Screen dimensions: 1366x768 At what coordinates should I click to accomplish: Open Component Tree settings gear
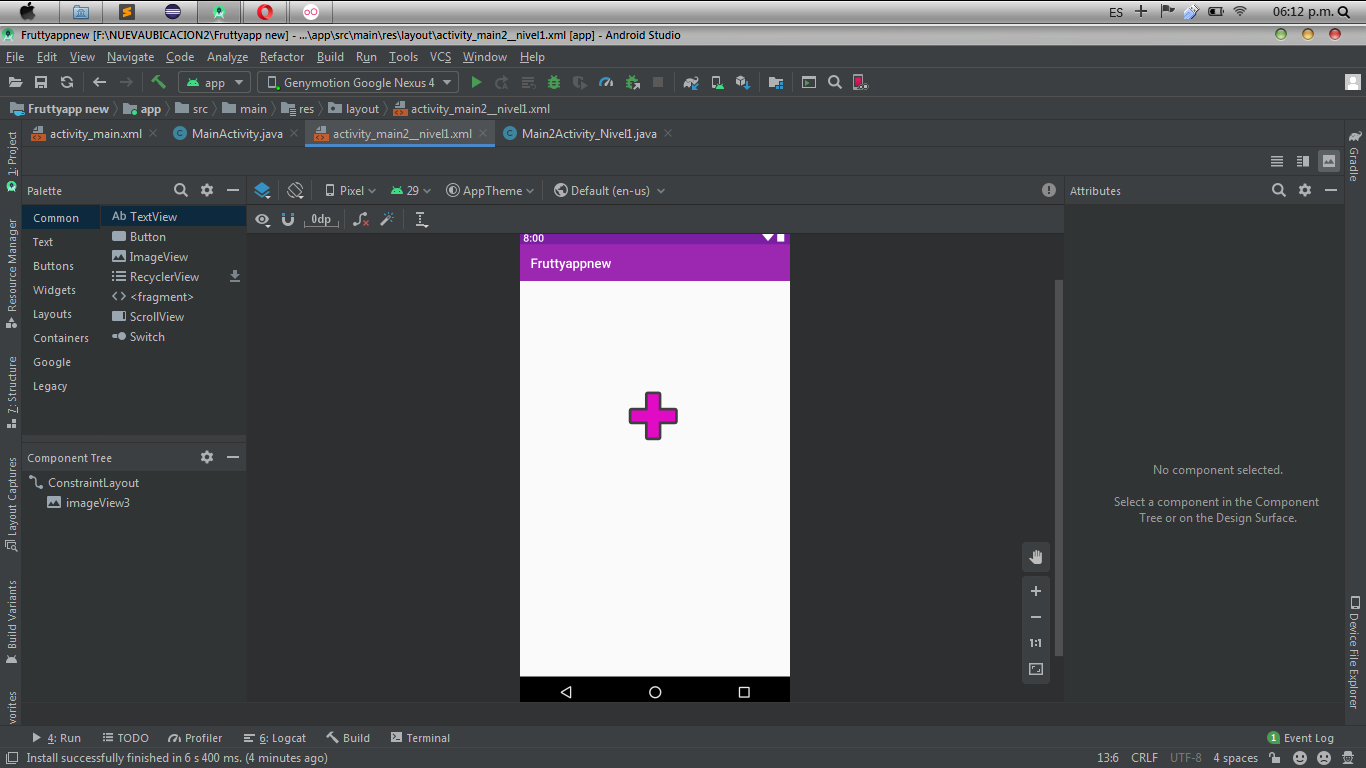coord(207,457)
